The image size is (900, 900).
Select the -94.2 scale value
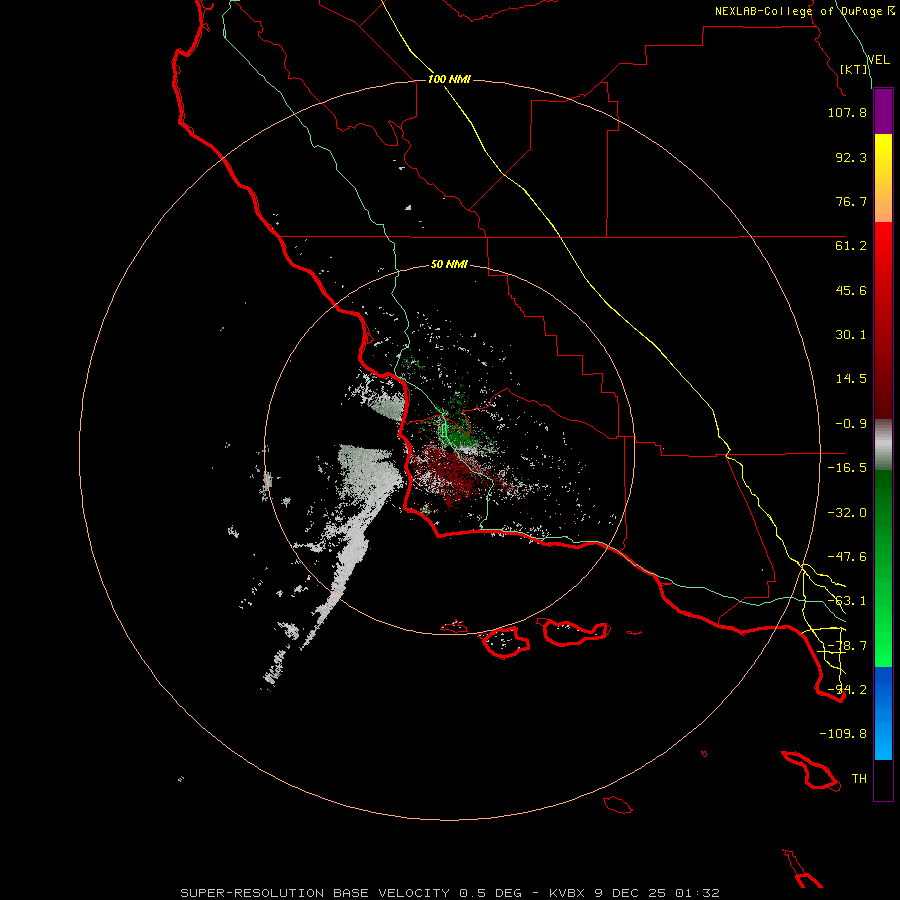(x=847, y=690)
